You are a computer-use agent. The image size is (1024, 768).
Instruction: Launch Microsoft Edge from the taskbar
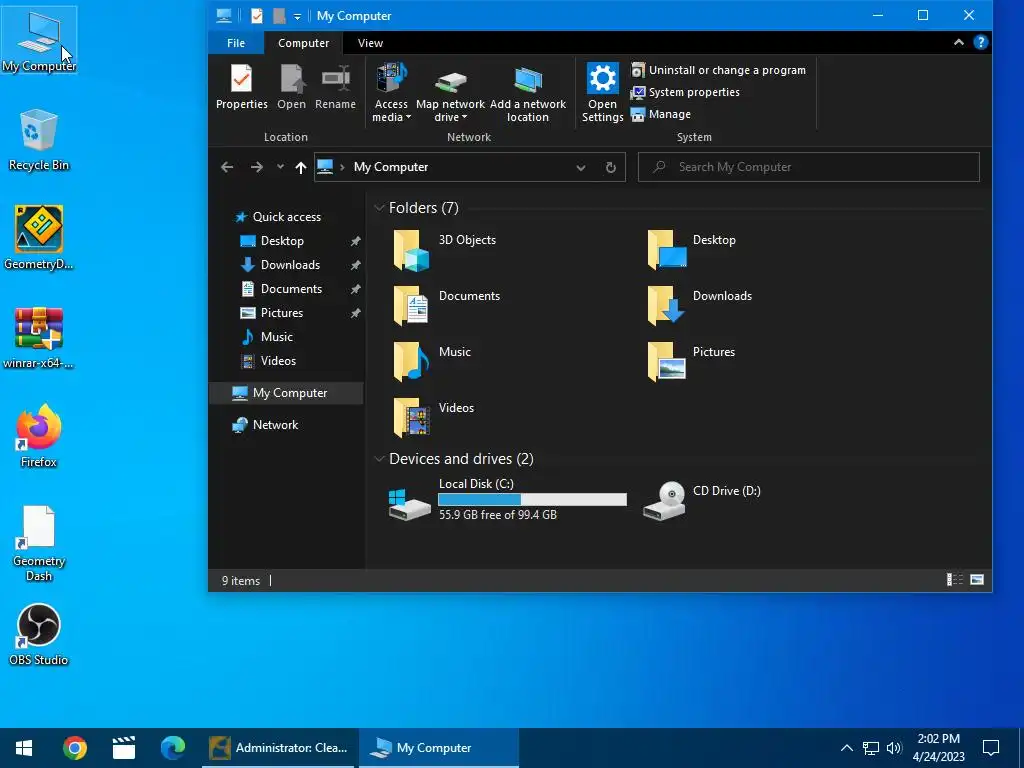coord(173,748)
